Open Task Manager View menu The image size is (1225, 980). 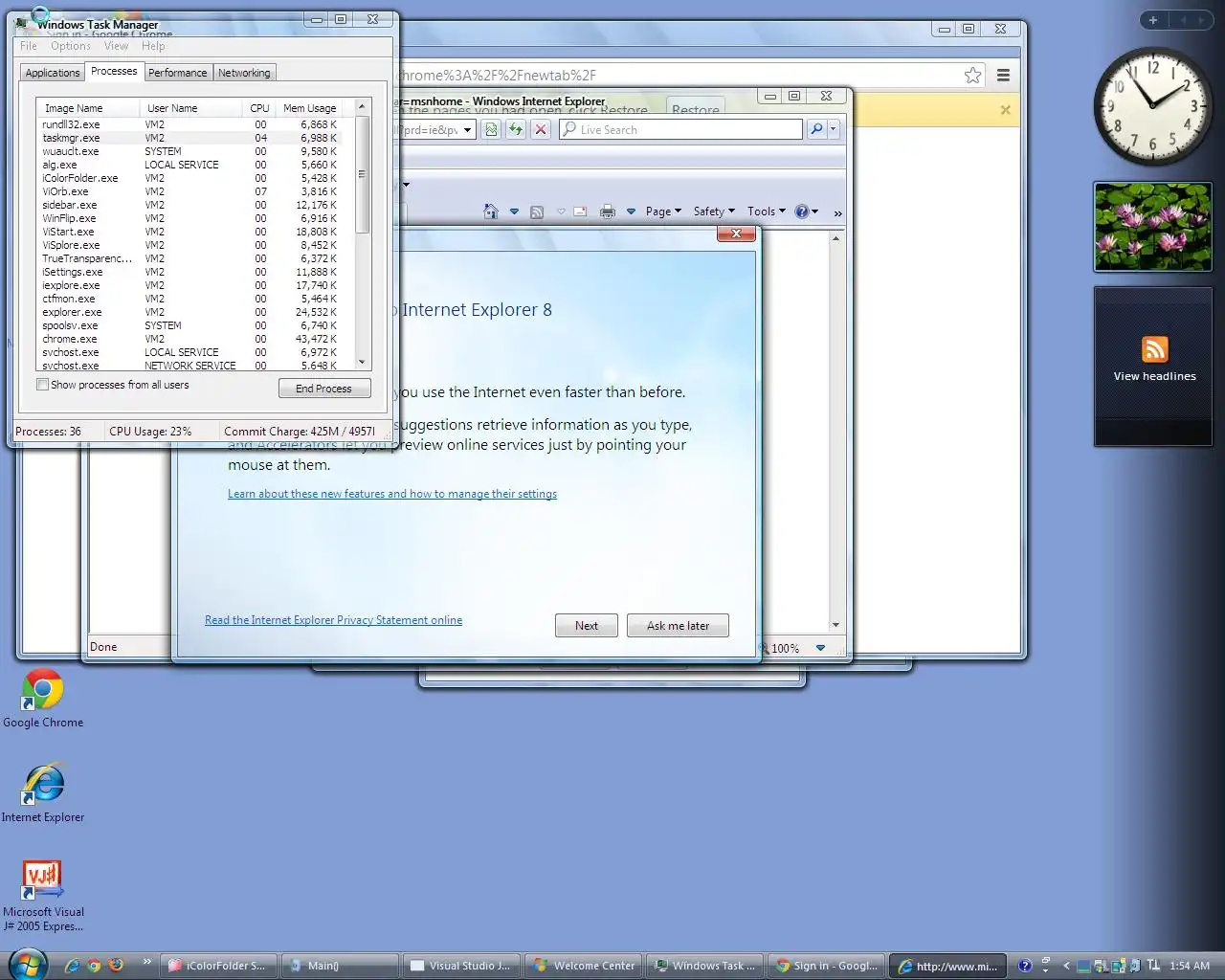[x=116, y=46]
